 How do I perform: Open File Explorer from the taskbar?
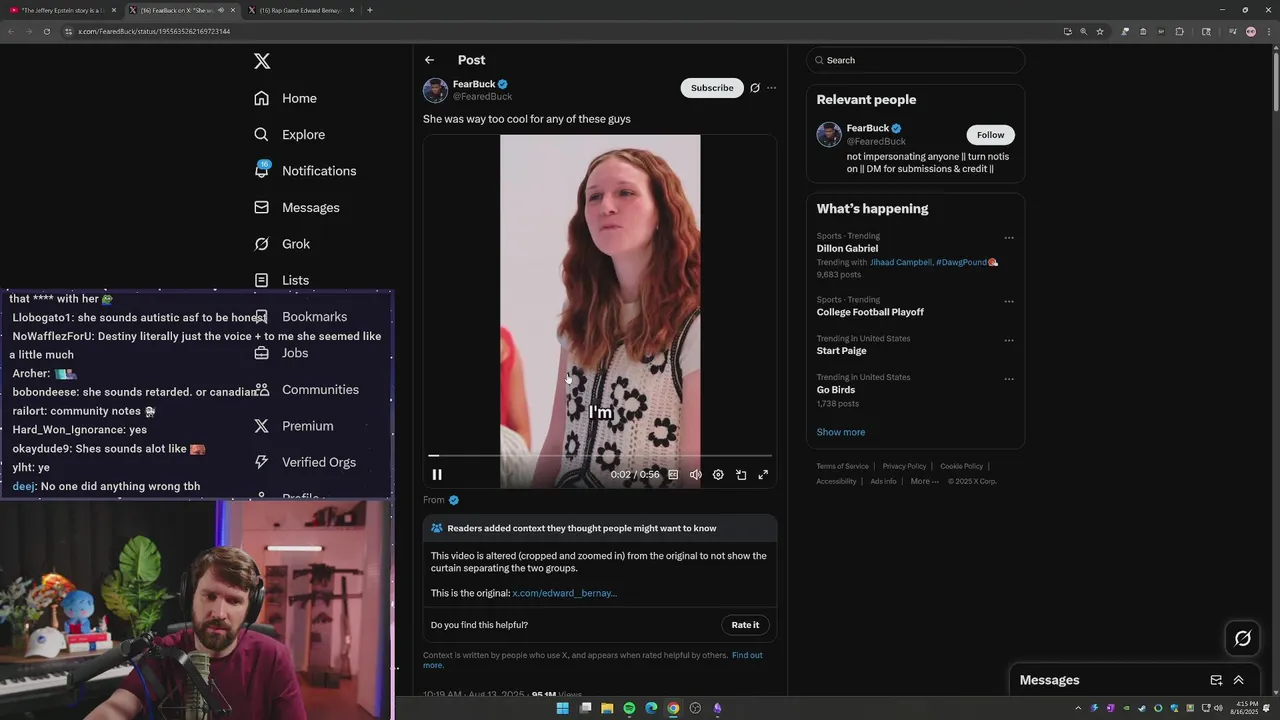607,708
